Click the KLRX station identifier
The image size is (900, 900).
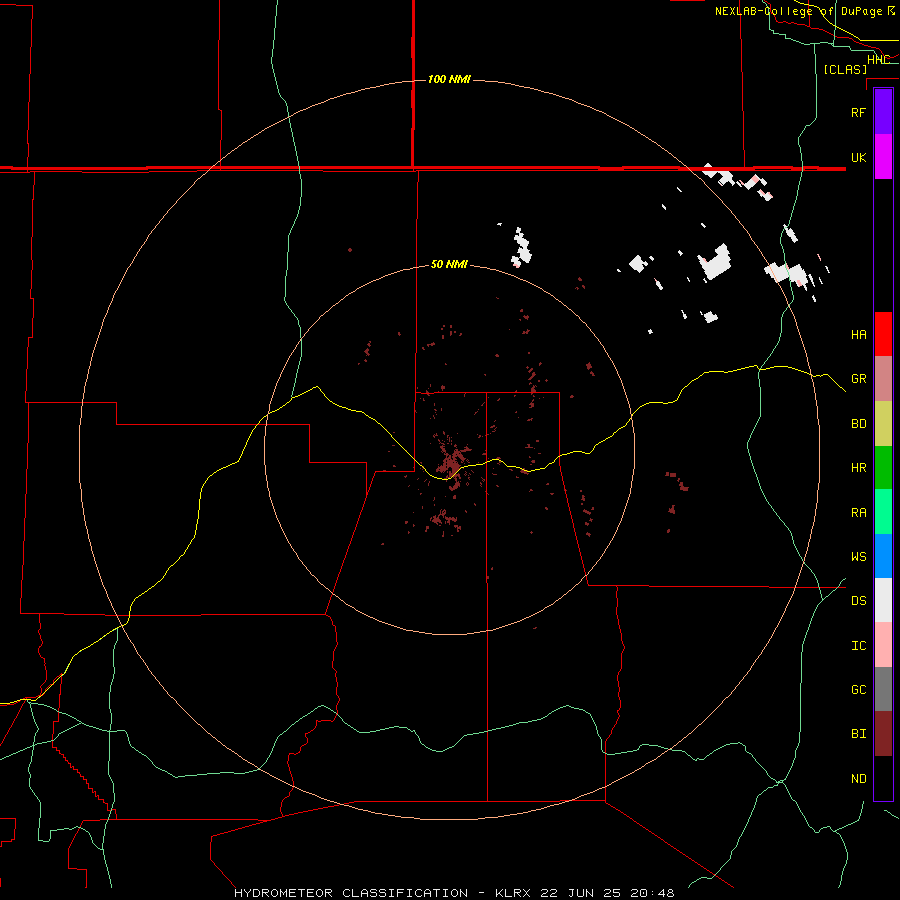(513, 893)
